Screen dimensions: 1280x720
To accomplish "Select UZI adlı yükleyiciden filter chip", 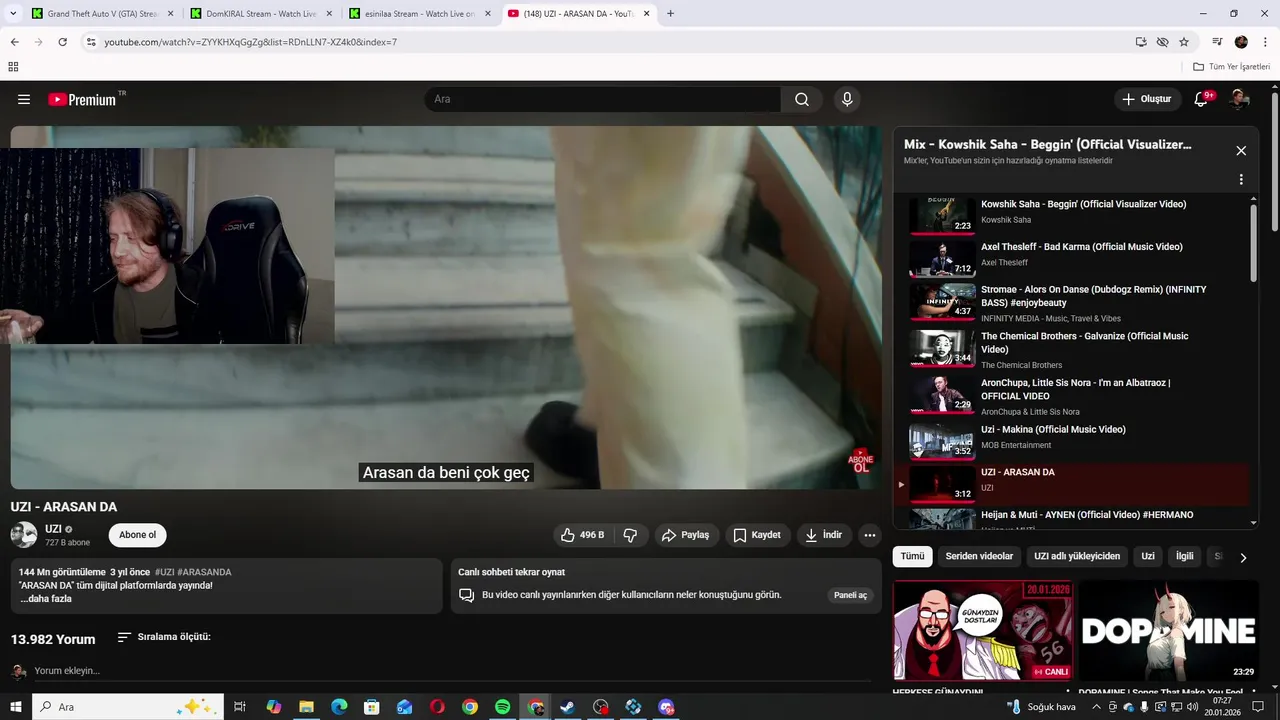I will click(1077, 557).
